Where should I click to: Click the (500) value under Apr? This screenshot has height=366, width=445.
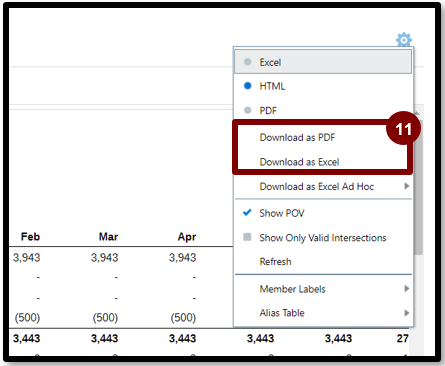click(x=183, y=317)
